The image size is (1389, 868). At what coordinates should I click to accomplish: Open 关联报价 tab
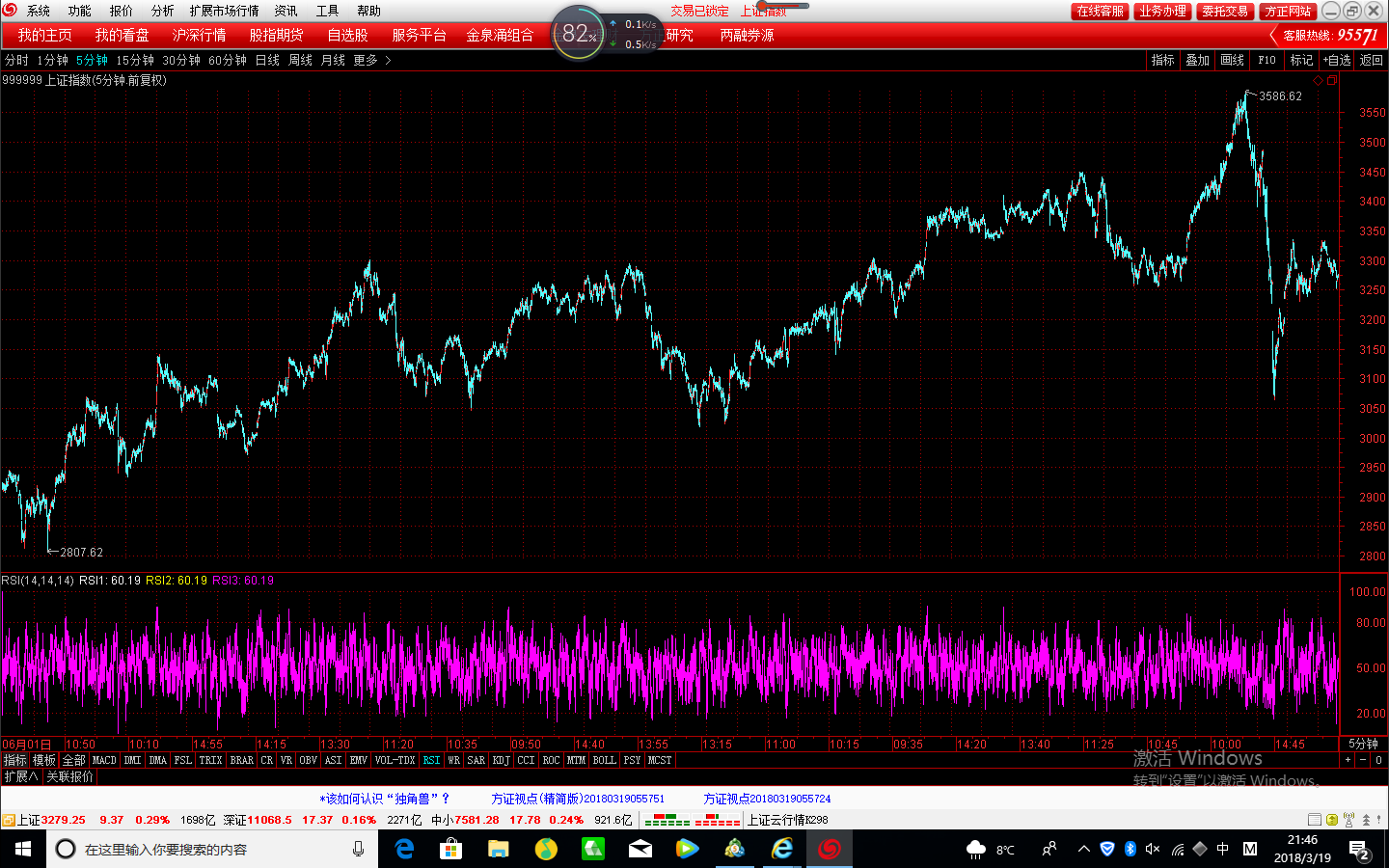point(70,776)
